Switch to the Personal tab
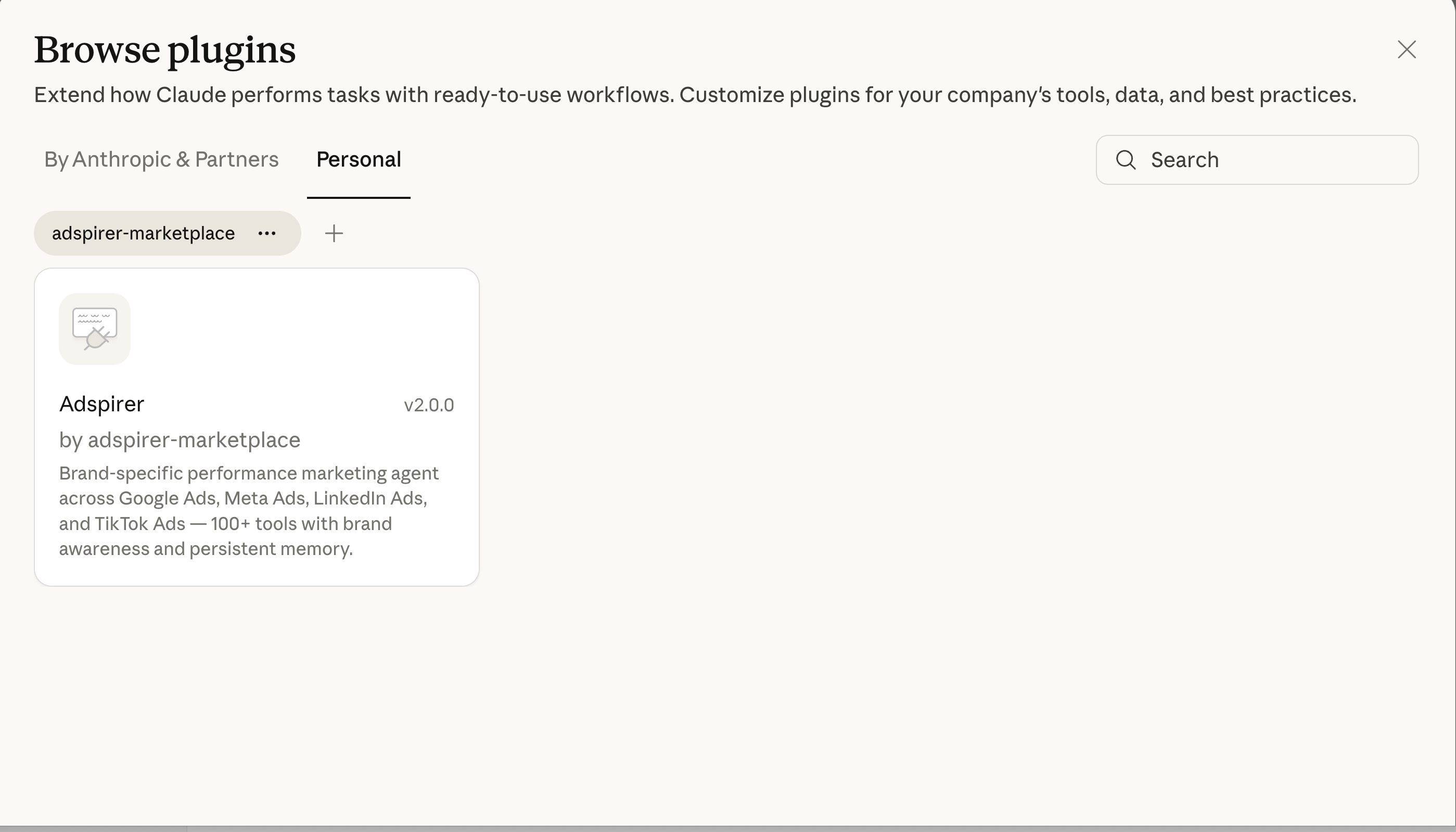Image resolution: width=1456 pixels, height=832 pixels. (359, 159)
